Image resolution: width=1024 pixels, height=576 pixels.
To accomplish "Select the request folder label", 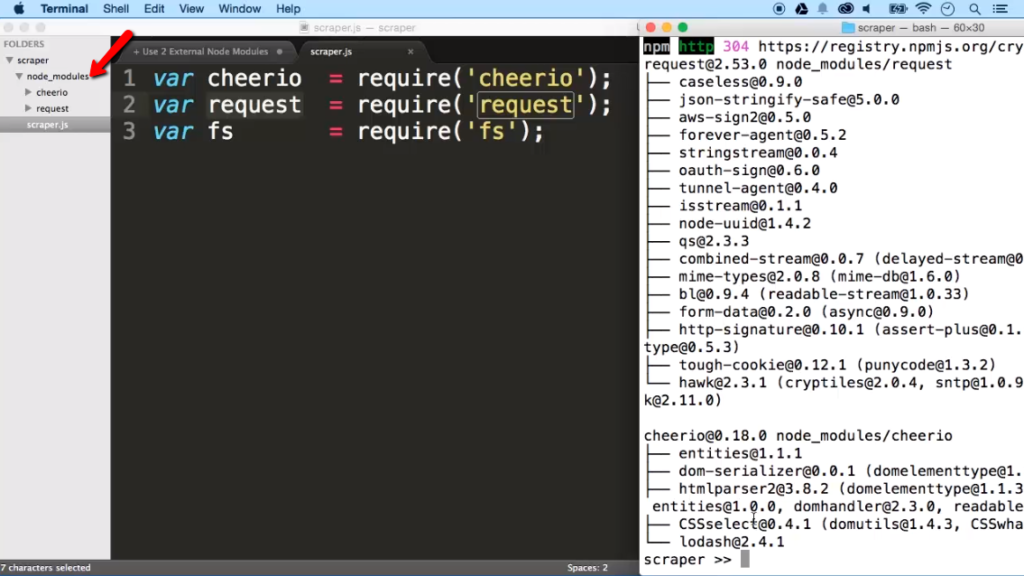I will [x=52, y=108].
